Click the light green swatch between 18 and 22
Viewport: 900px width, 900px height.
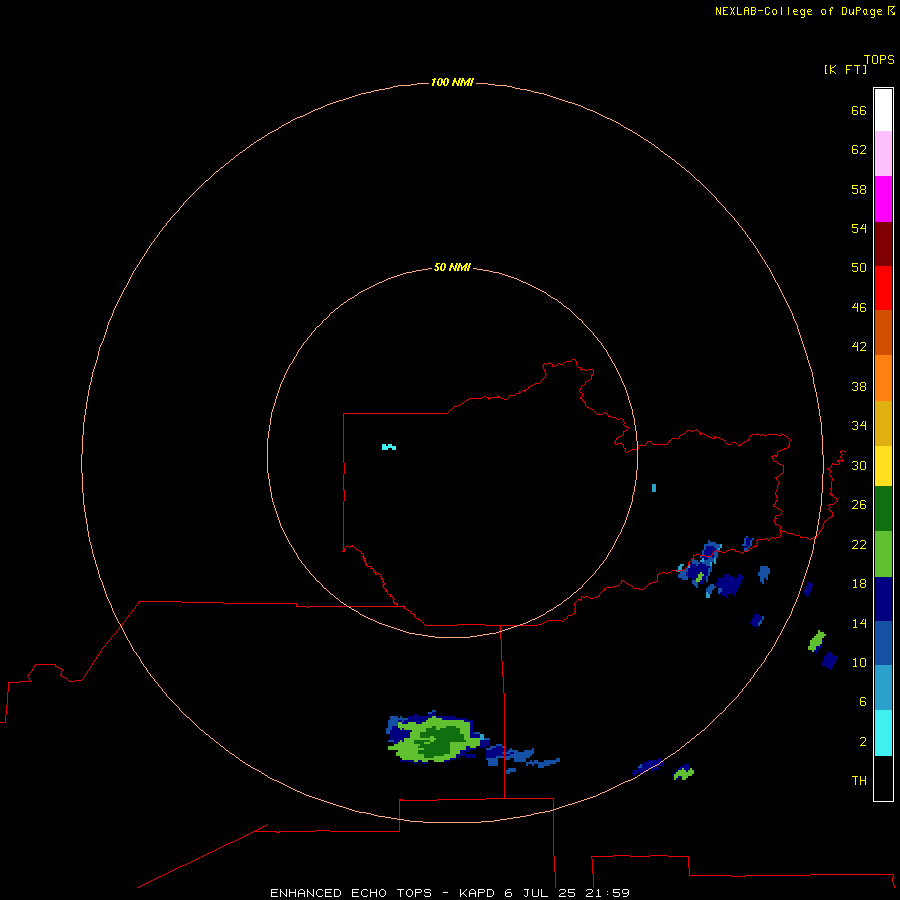pos(883,554)
